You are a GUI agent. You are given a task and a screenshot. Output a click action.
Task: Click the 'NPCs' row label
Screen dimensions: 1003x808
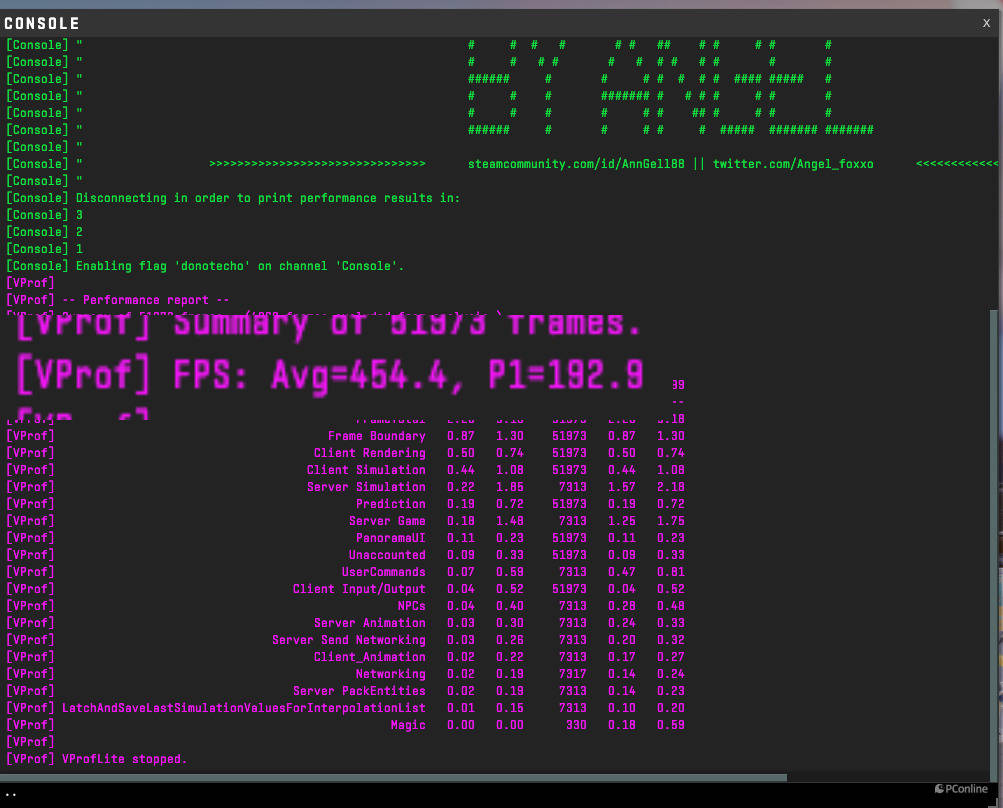click(x=411, y=606)
